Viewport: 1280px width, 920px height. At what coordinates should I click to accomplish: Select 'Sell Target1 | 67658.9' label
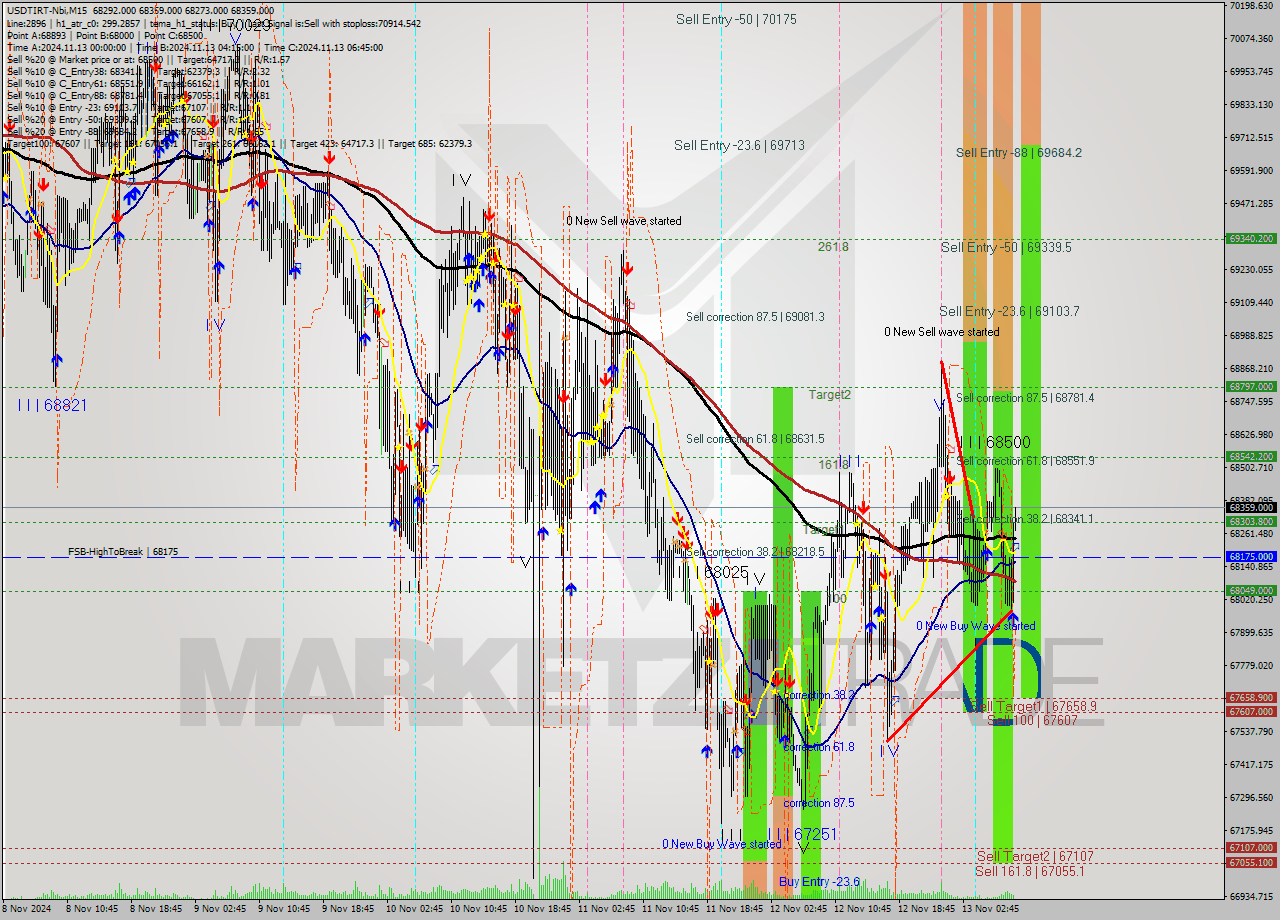[1034, 706]
